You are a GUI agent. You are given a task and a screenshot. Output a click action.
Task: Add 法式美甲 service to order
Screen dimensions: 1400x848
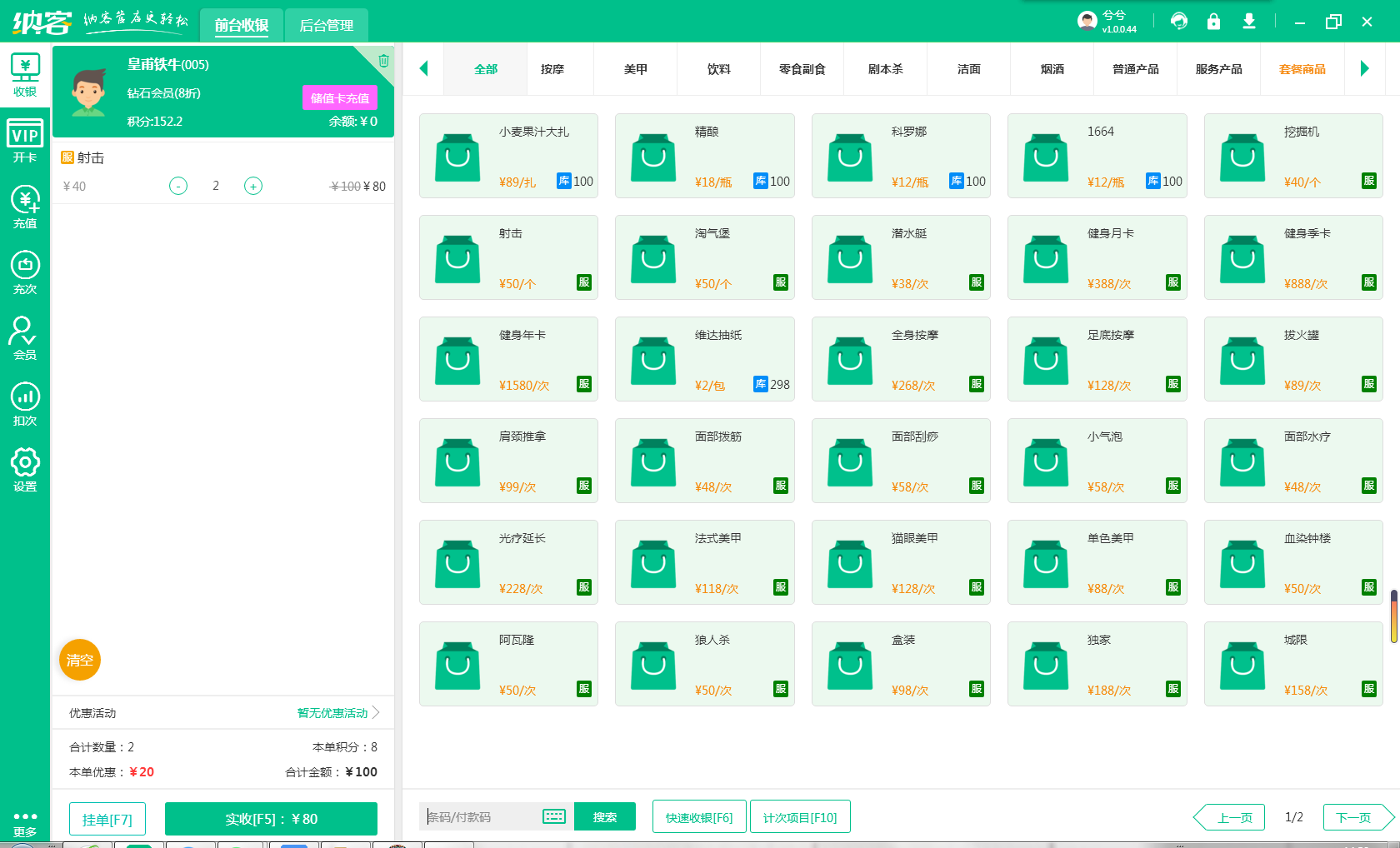705,562
